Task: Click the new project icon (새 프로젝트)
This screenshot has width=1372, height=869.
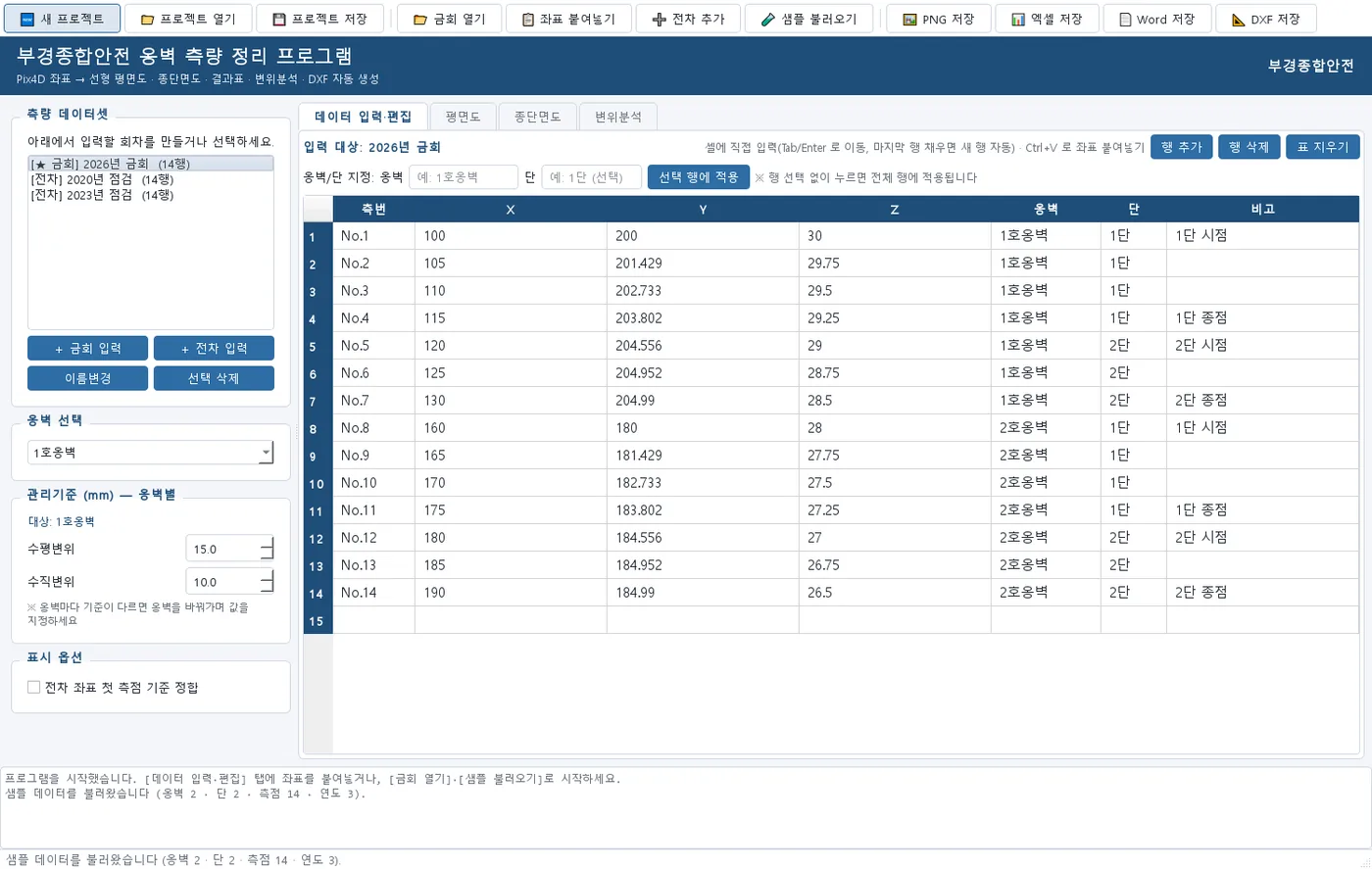Action: [x=27, y=20]
